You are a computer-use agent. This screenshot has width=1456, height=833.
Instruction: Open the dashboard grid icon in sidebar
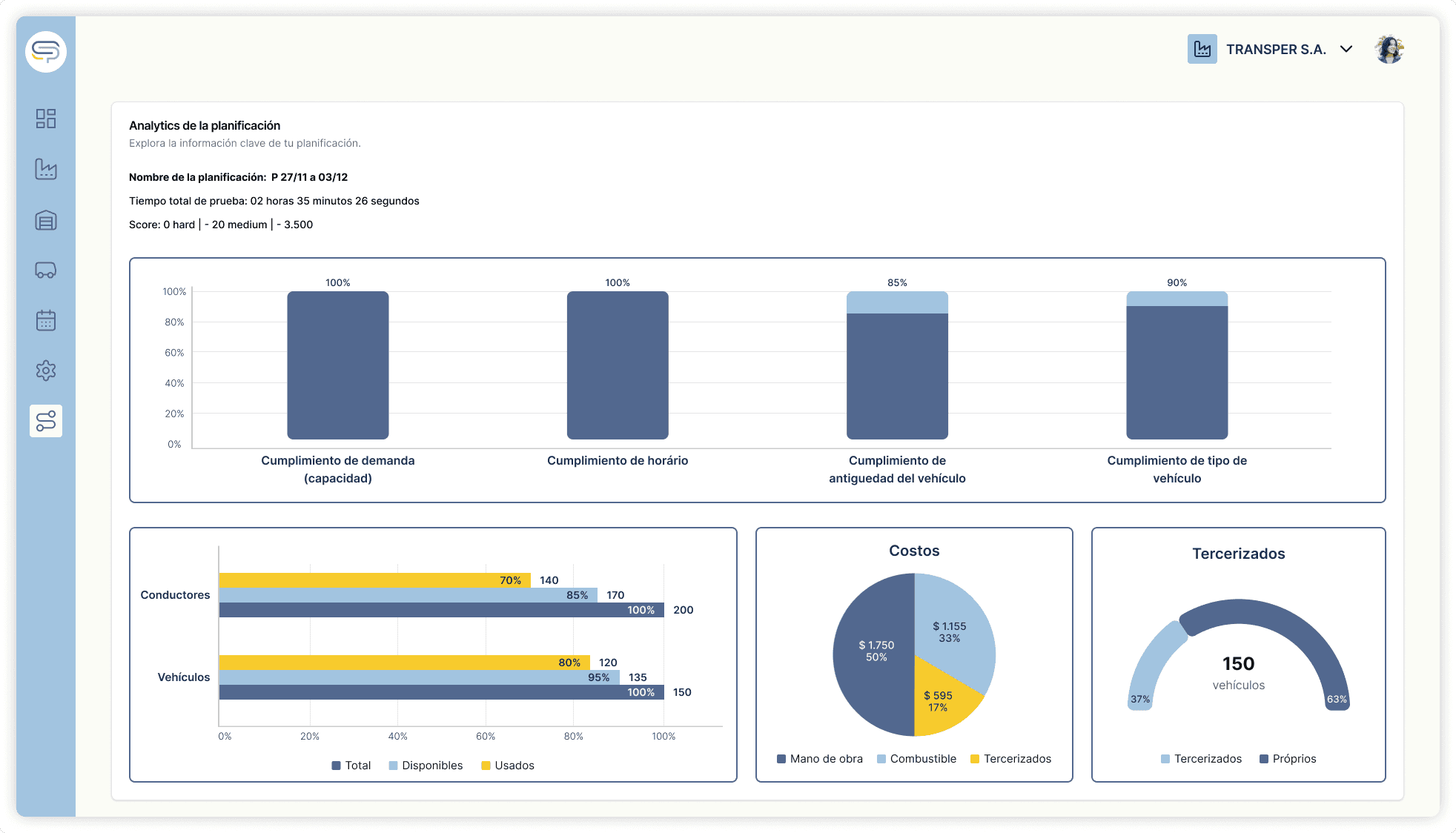45,119
